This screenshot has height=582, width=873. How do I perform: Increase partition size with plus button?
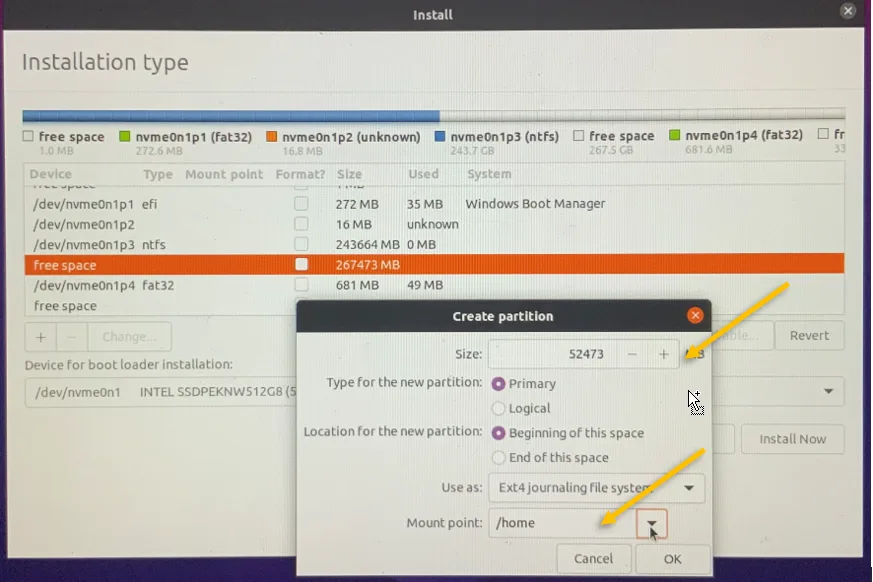663,354
